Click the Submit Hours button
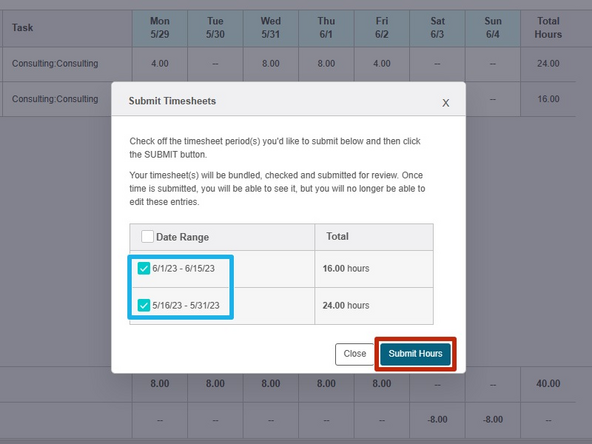The width and height of the screenshot is (592, 444). 415,354
